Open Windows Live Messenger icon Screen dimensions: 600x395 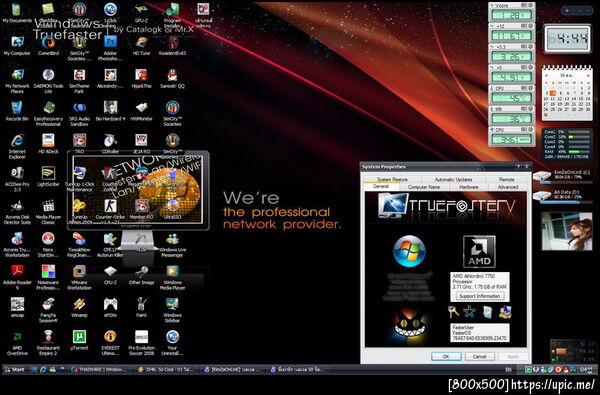[172, 245]
